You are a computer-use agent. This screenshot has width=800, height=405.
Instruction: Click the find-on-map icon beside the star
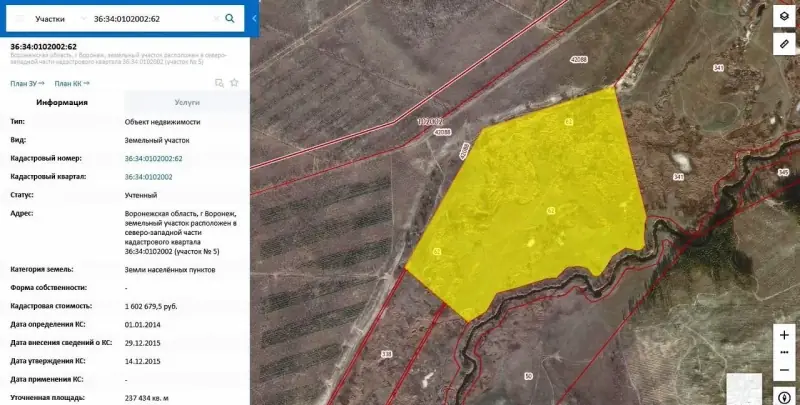pos(219,83)
